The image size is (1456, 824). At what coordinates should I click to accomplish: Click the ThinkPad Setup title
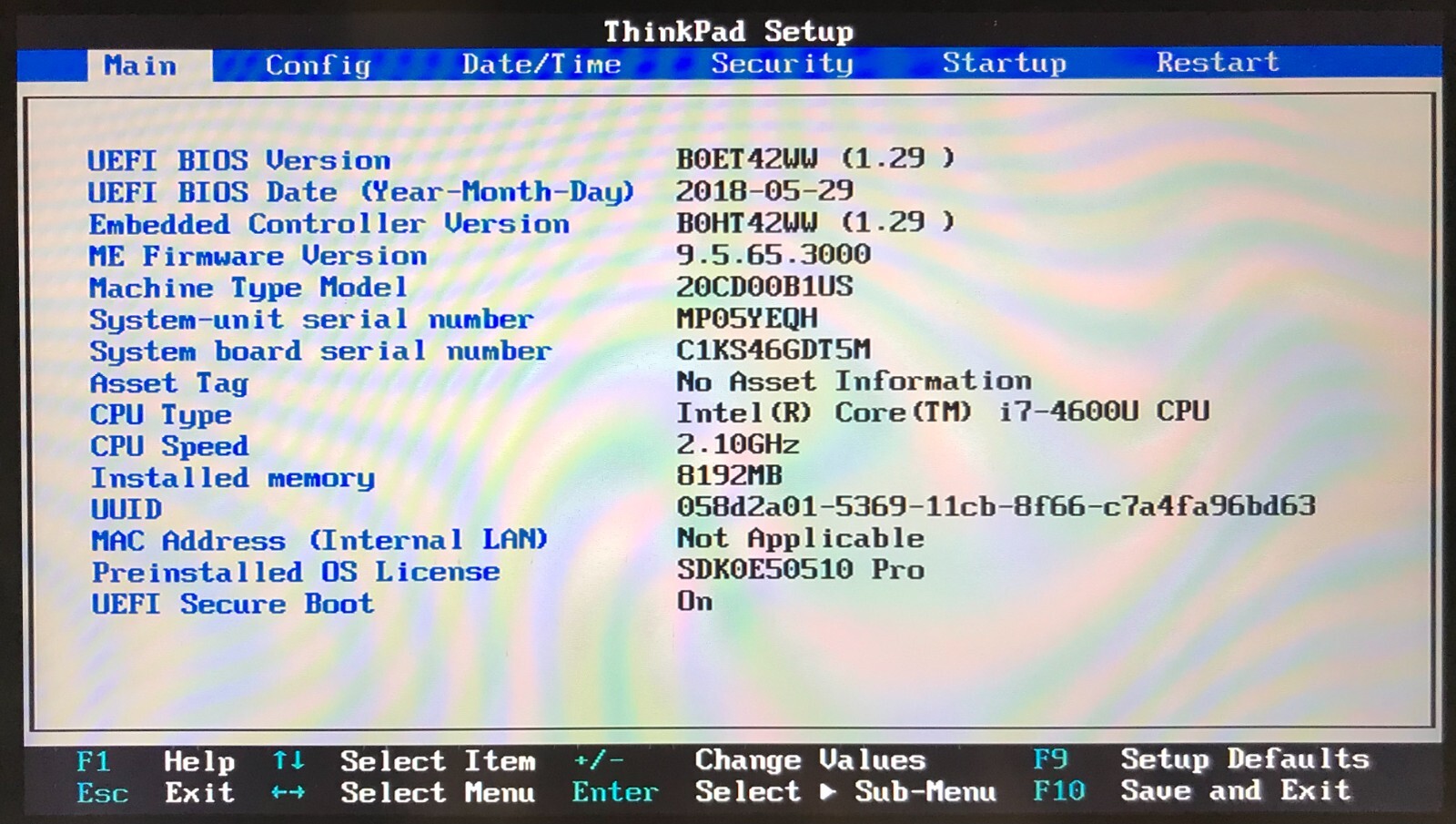tap(729, 32)
